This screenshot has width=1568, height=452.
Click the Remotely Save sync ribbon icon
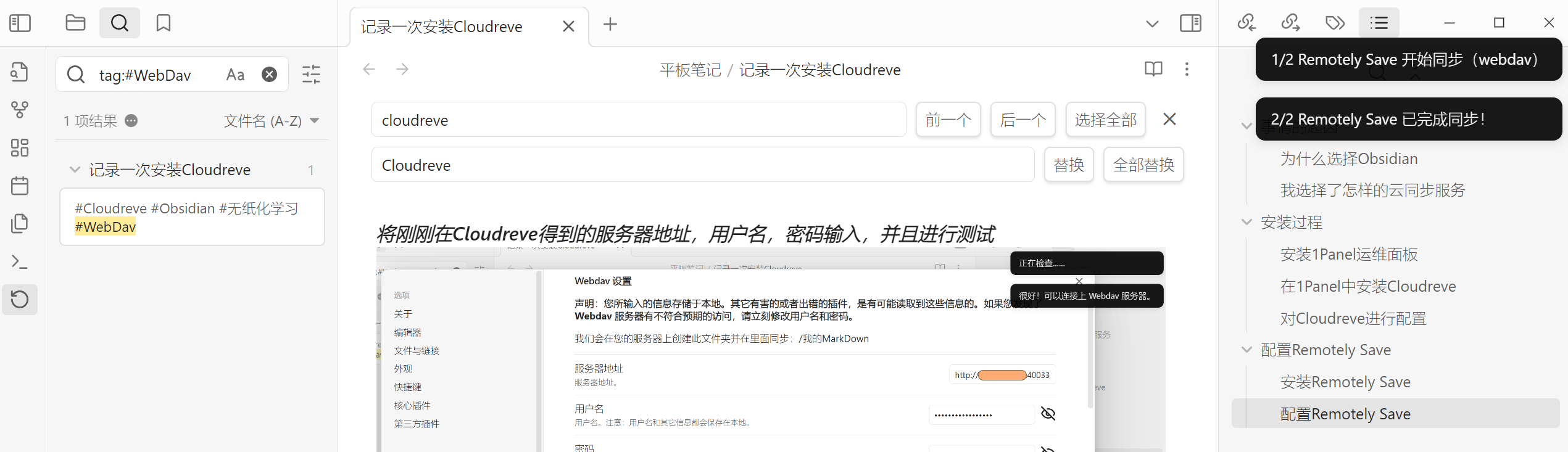click(x=20, y=300)
